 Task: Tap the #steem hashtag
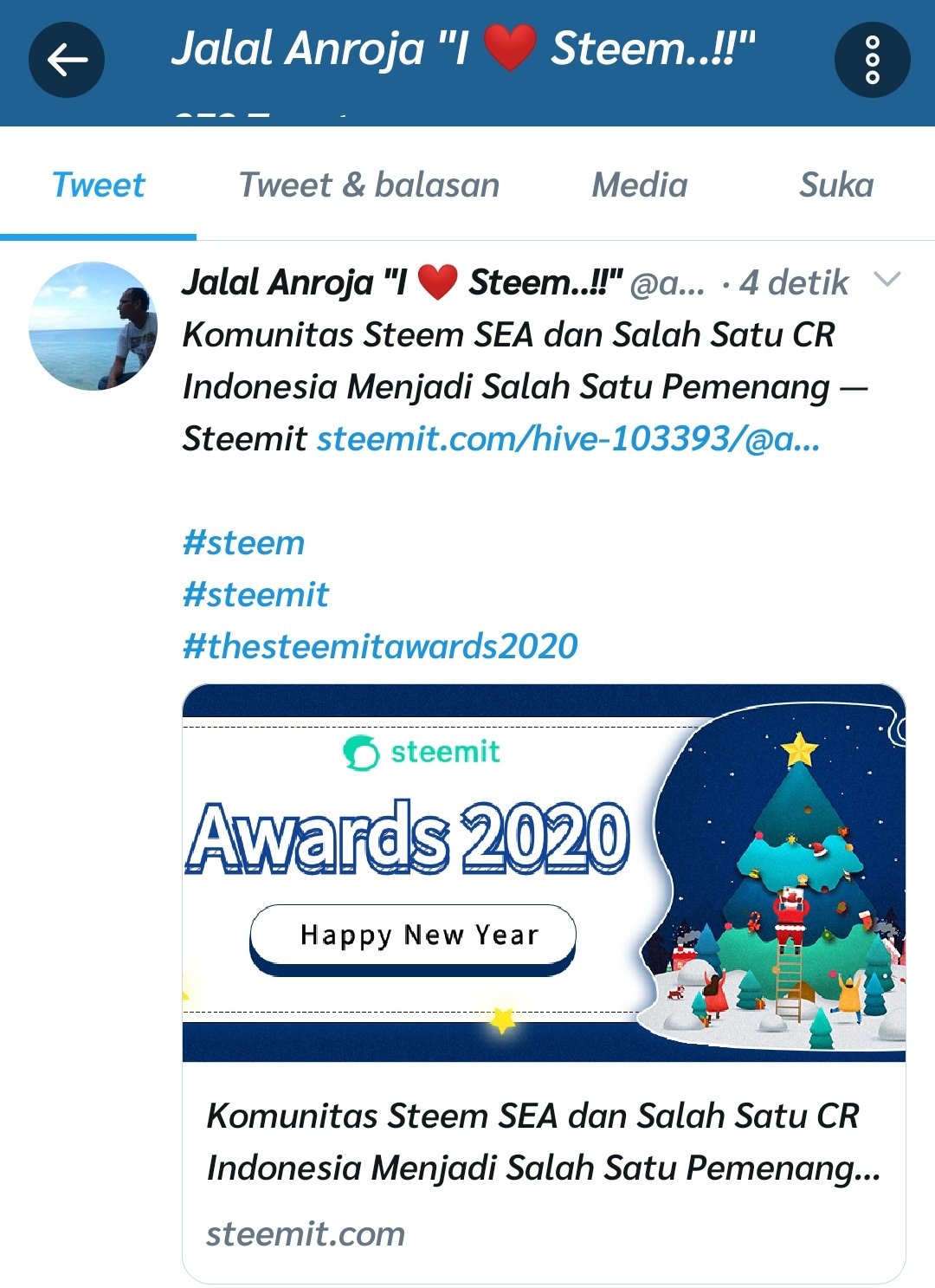click(243, 542)
